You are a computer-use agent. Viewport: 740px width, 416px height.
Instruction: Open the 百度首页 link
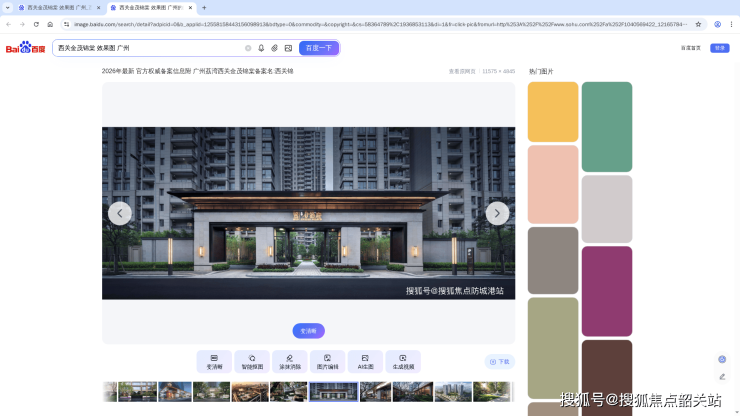tap(690, 48)
